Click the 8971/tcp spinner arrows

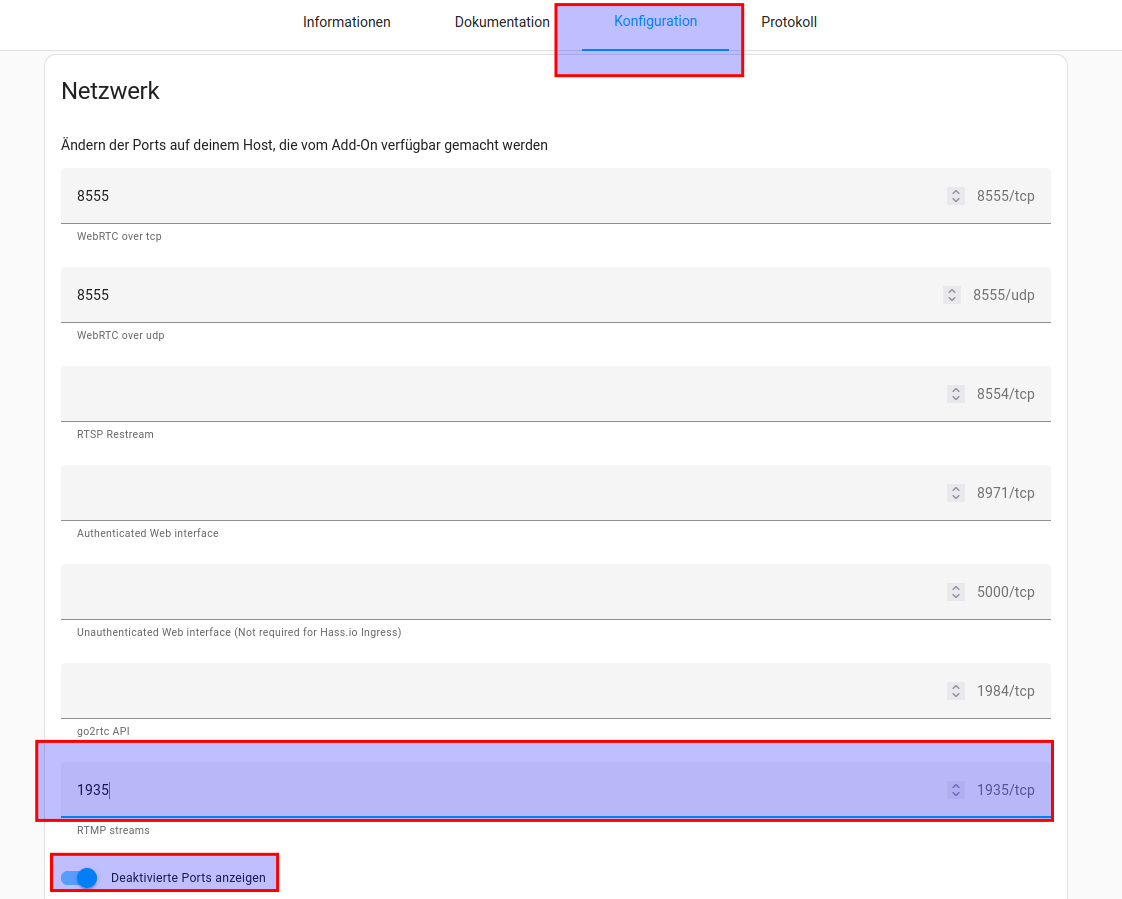click(x=955, y=493)
